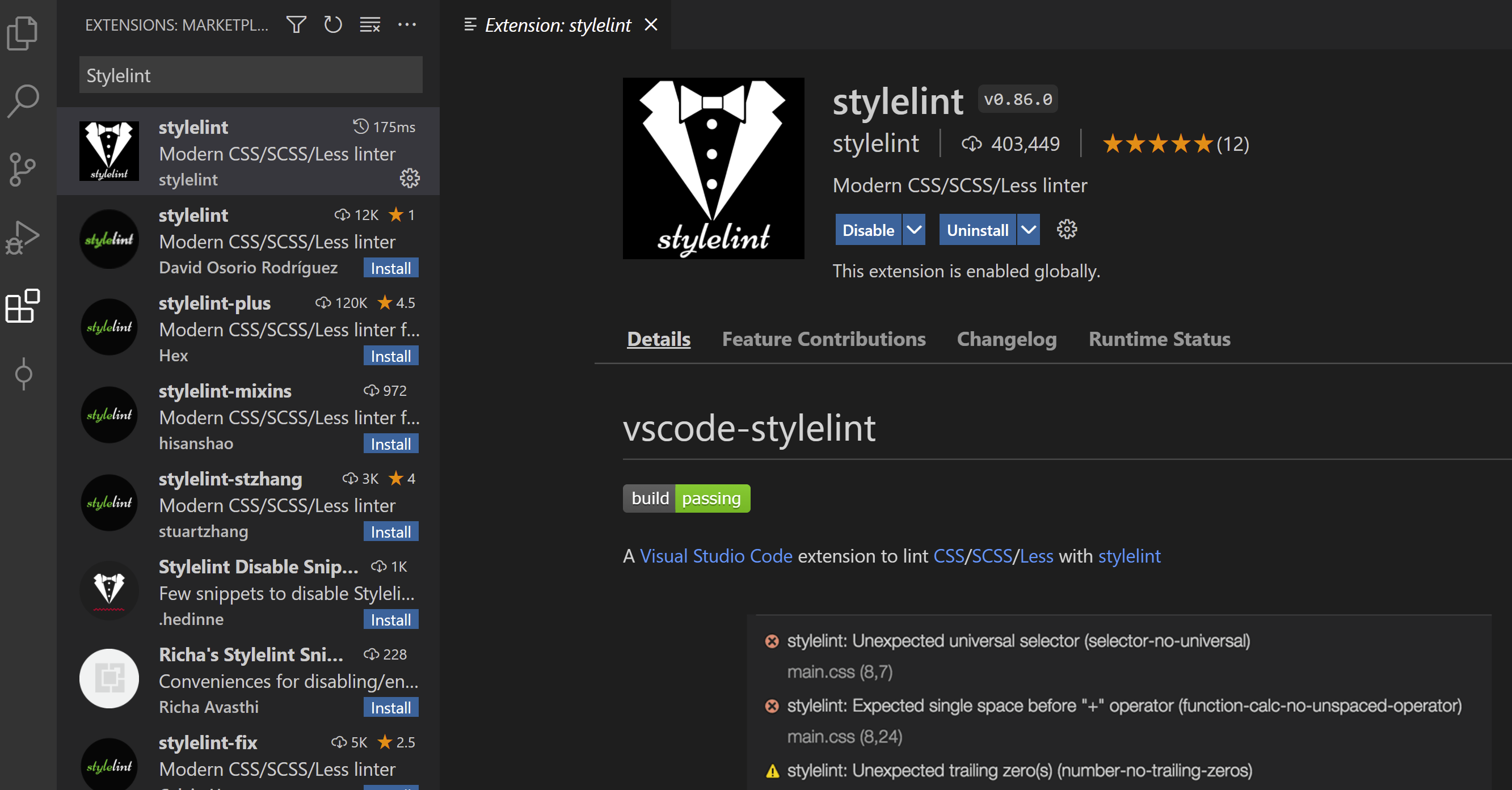Select the stylelint-stzhang extension entry
Image resolution: width=1512 pixels, height=790 pixels.
pos(249,504)
